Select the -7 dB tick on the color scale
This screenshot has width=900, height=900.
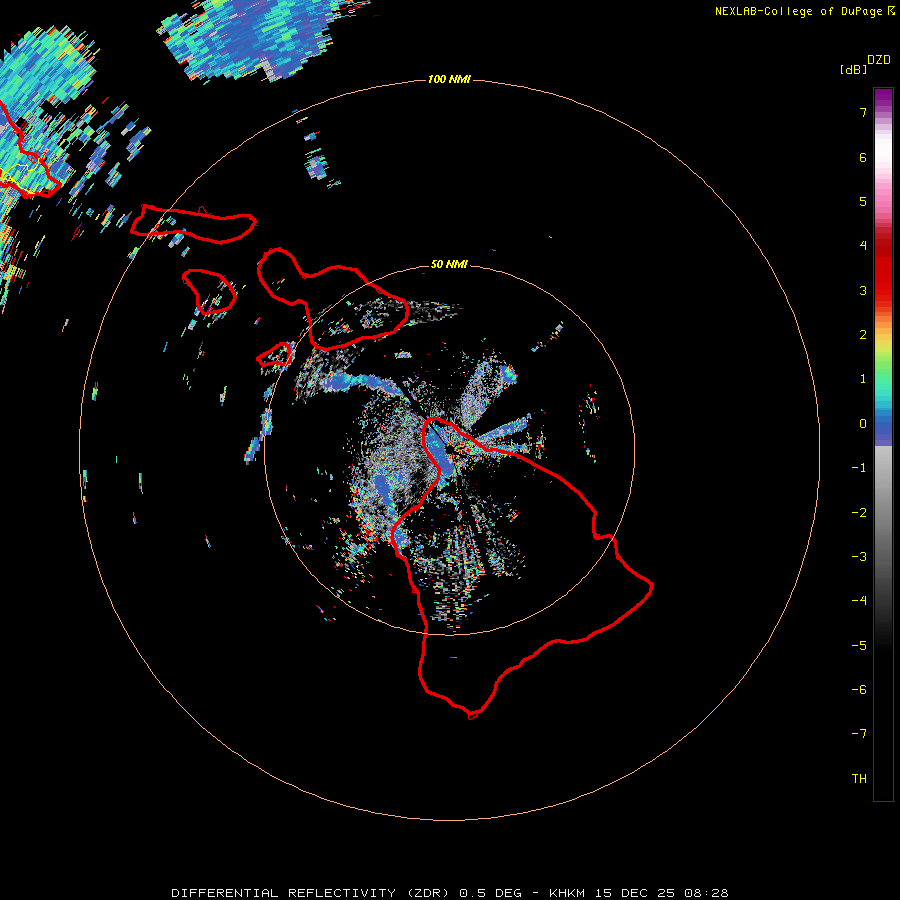click(859, 734)
